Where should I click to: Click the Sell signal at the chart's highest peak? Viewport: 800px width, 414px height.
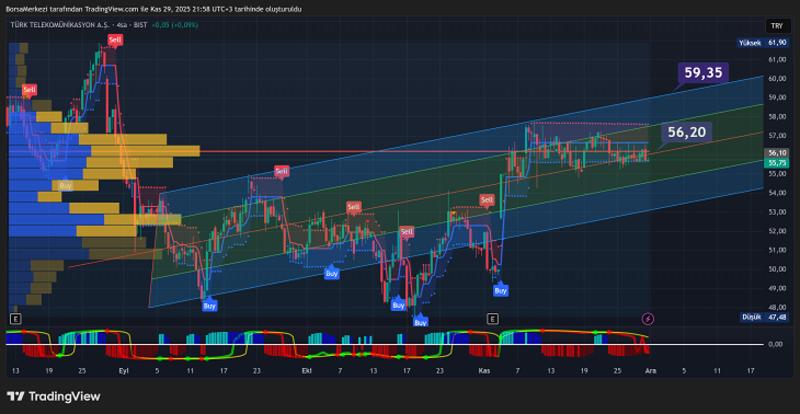coord(115,40)
